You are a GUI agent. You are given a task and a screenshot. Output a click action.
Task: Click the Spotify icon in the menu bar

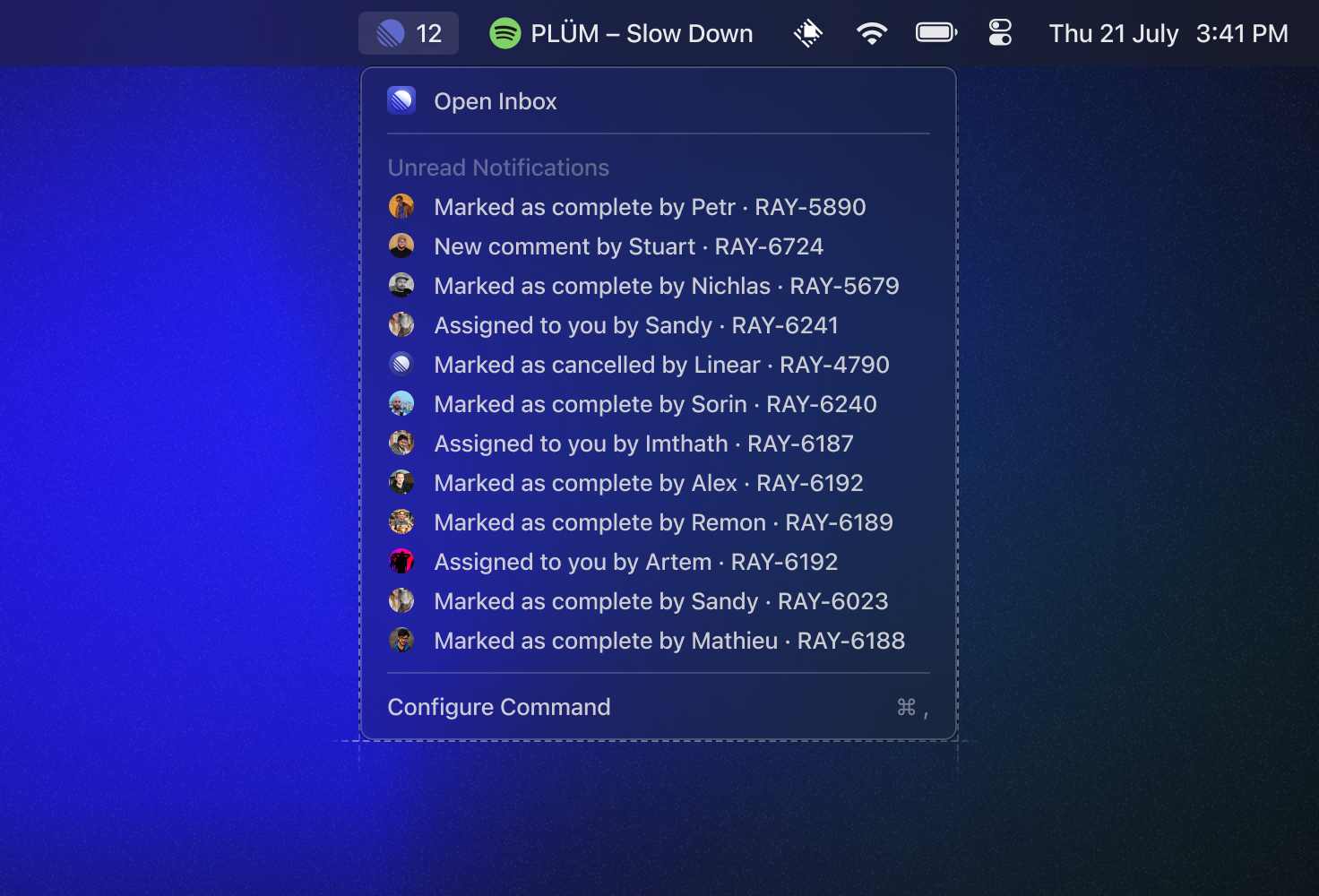pyautogui.click(x=504, y=32)
